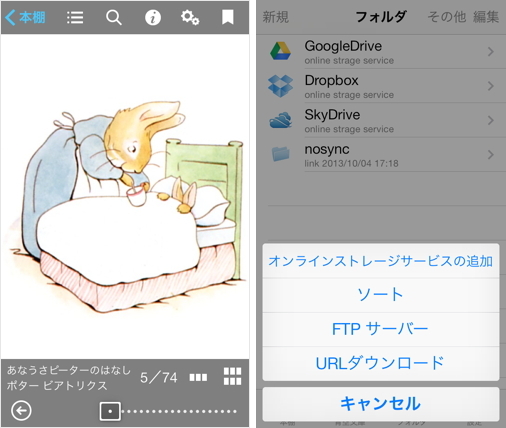506x428 pixels.
Task: Choose URLダウンロード option
Action: [381, 364]
